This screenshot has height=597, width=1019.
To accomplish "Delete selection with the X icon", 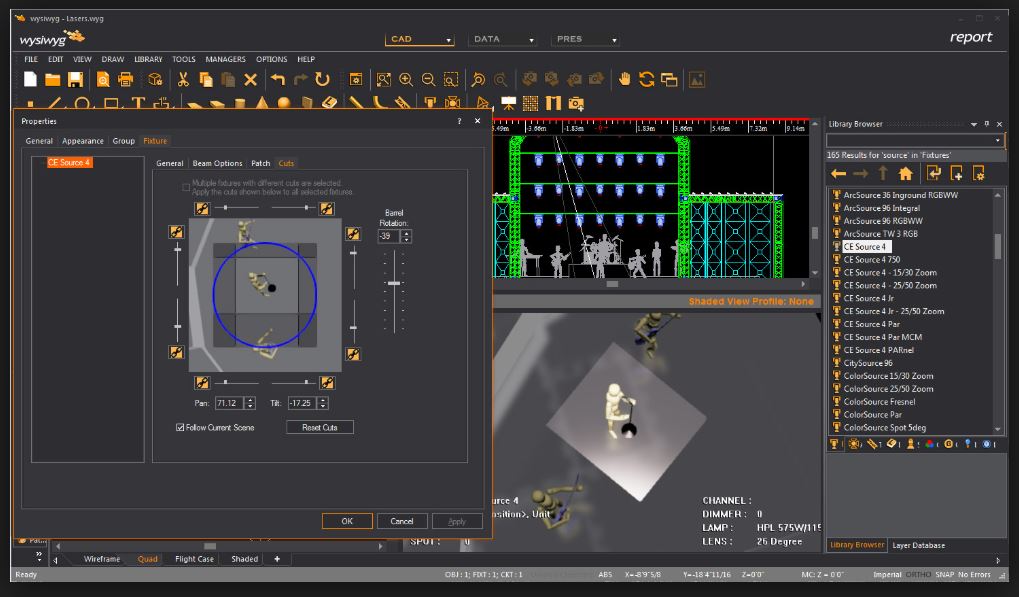I will (x=250, y=79).
